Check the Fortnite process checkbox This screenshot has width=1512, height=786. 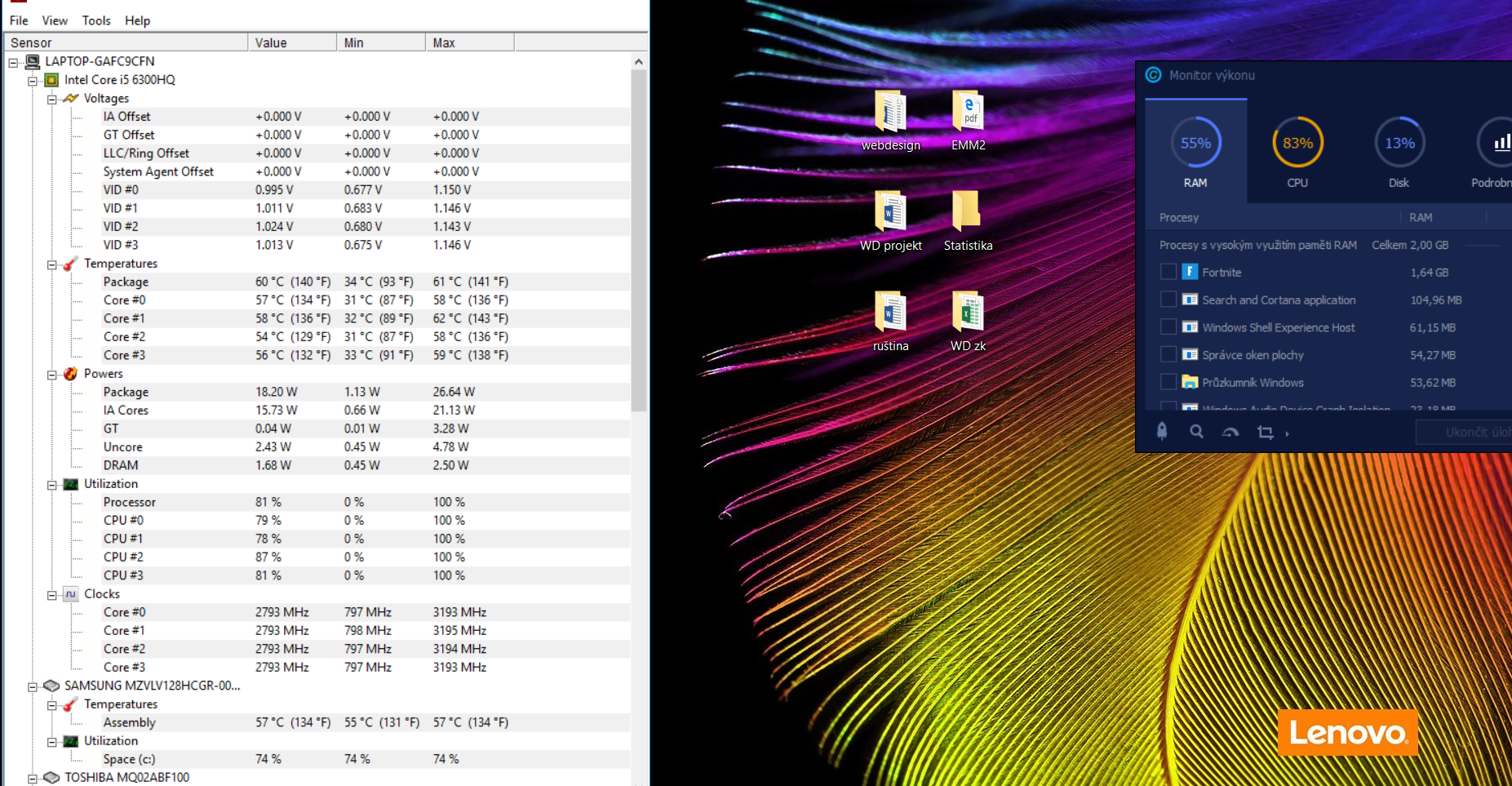click(1168, 272)
